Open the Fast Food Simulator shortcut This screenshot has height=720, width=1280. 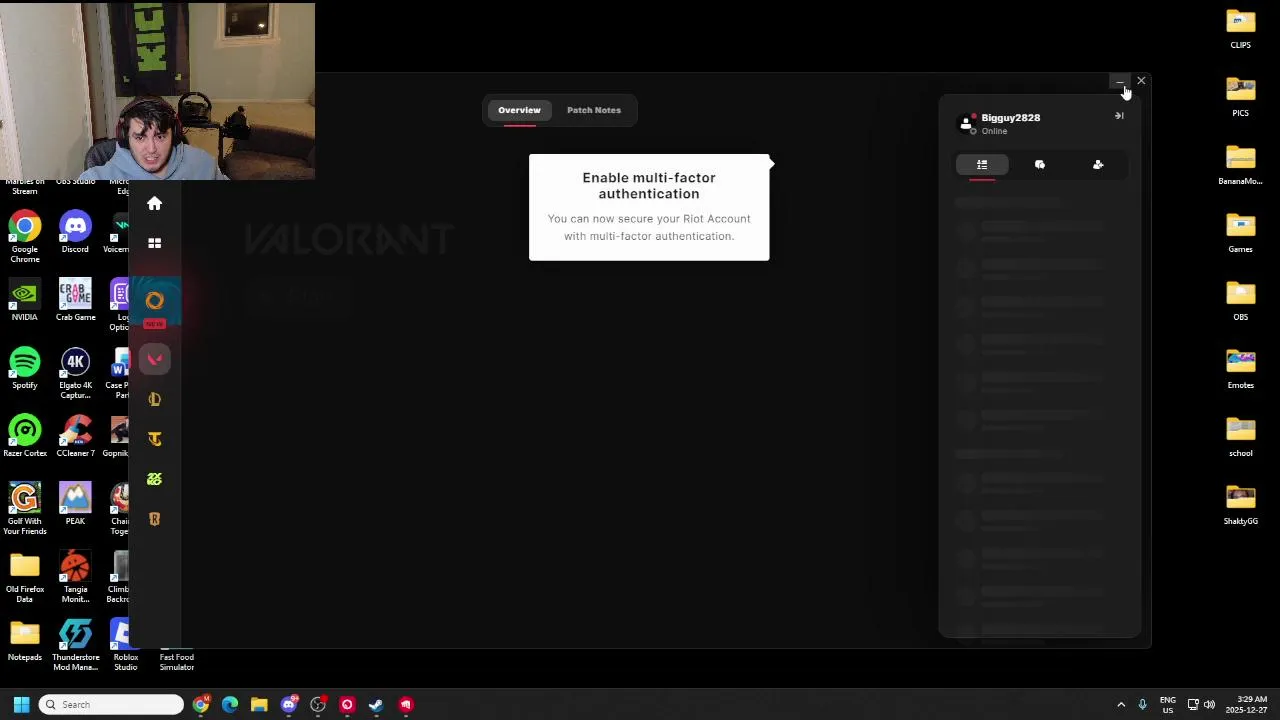tap(176, 660)
